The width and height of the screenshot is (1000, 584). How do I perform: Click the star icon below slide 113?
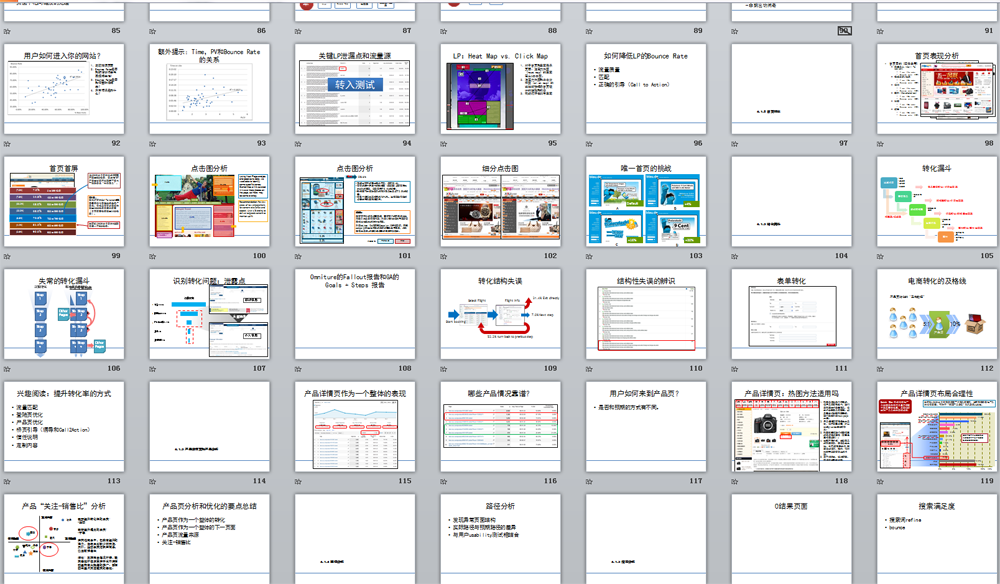coord(9,481)
